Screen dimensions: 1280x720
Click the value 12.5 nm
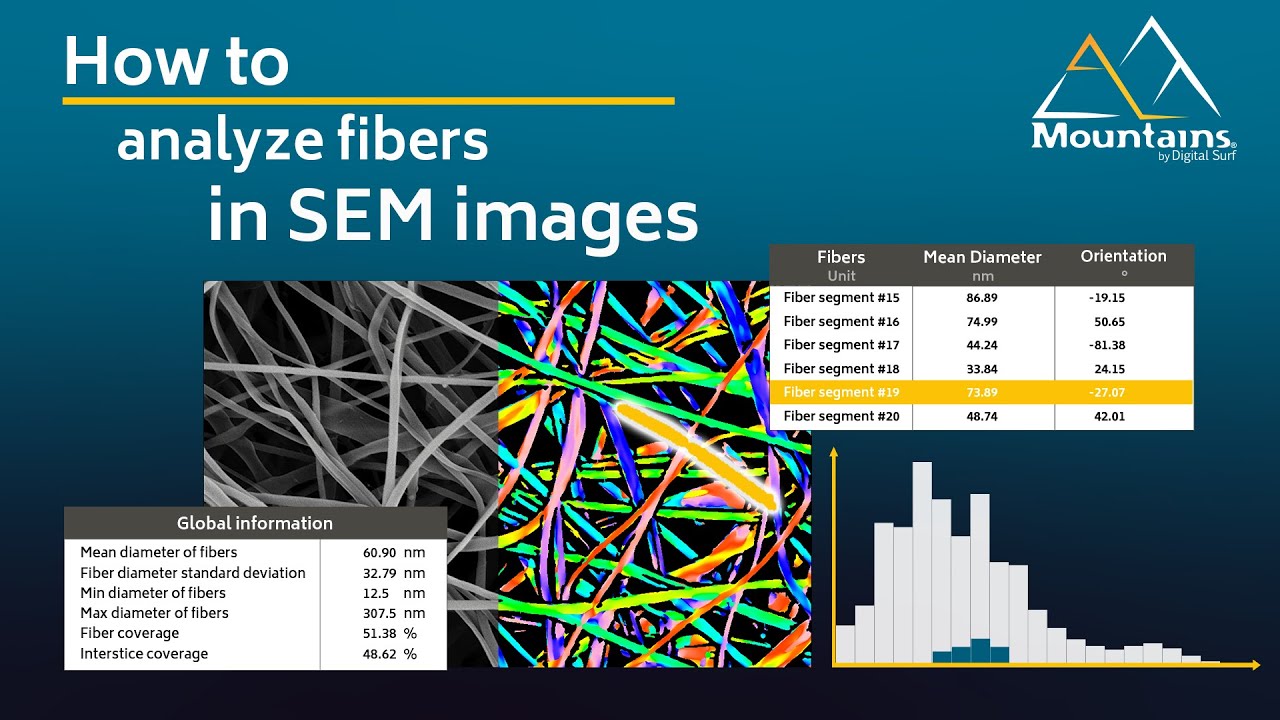coord(394,593)
